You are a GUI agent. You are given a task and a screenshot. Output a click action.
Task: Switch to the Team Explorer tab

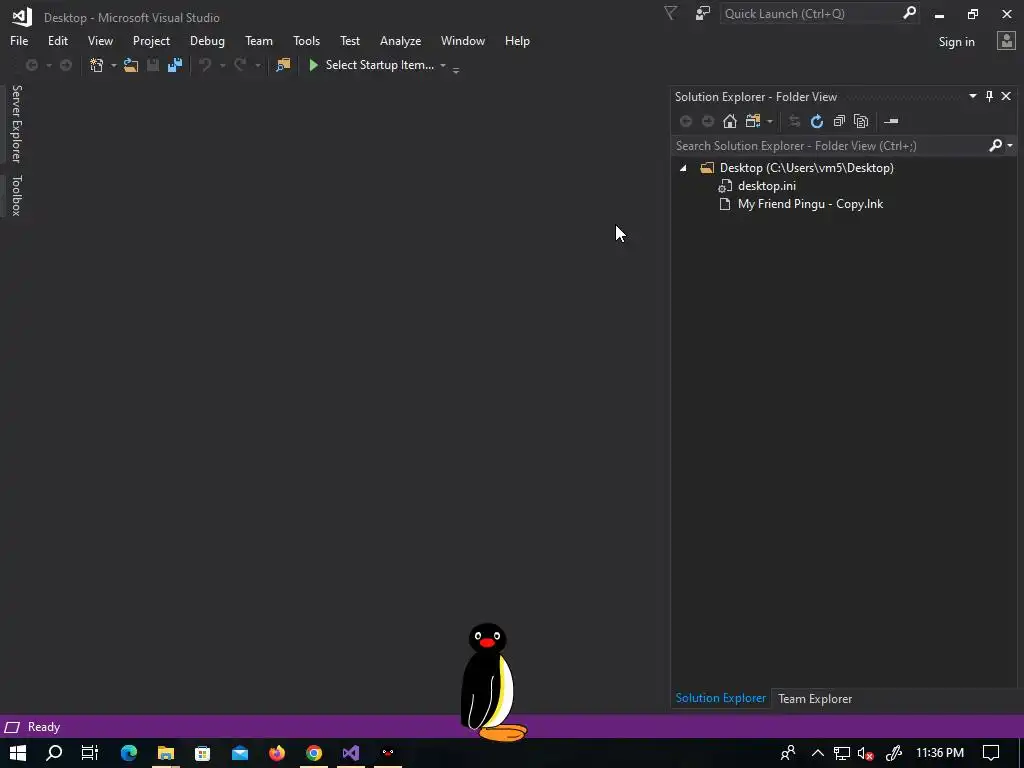[x=814, y=699]
